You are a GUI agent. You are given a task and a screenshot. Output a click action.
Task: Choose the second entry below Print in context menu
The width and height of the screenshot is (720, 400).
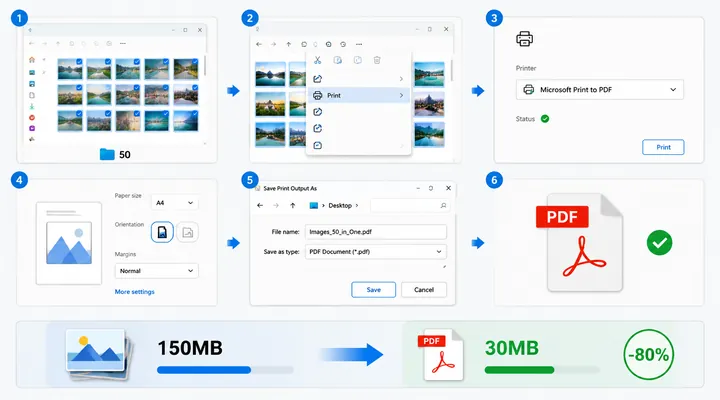click(358, 129)
